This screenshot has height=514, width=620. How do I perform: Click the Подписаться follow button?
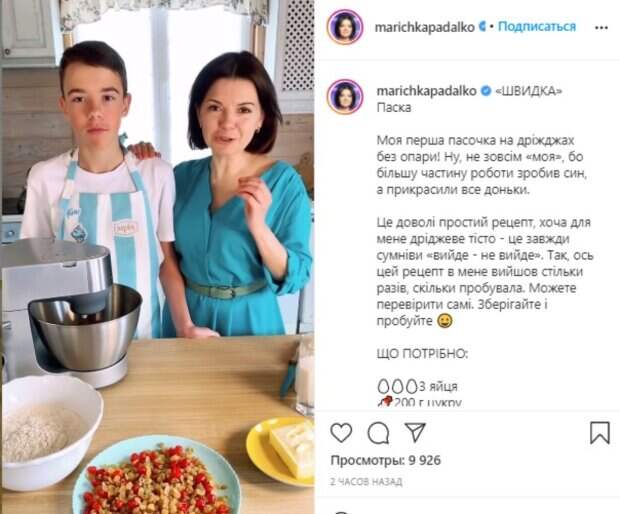(537, 26)
